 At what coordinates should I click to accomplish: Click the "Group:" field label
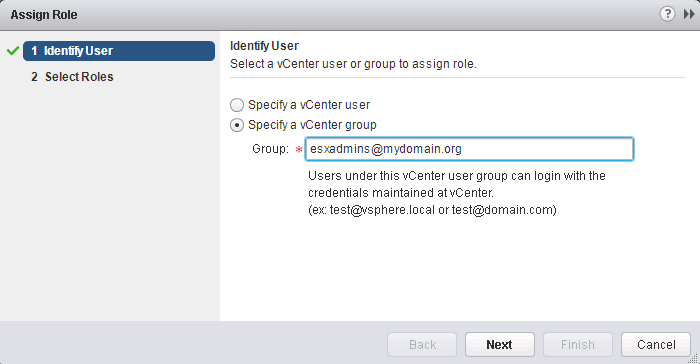[271, 149]
